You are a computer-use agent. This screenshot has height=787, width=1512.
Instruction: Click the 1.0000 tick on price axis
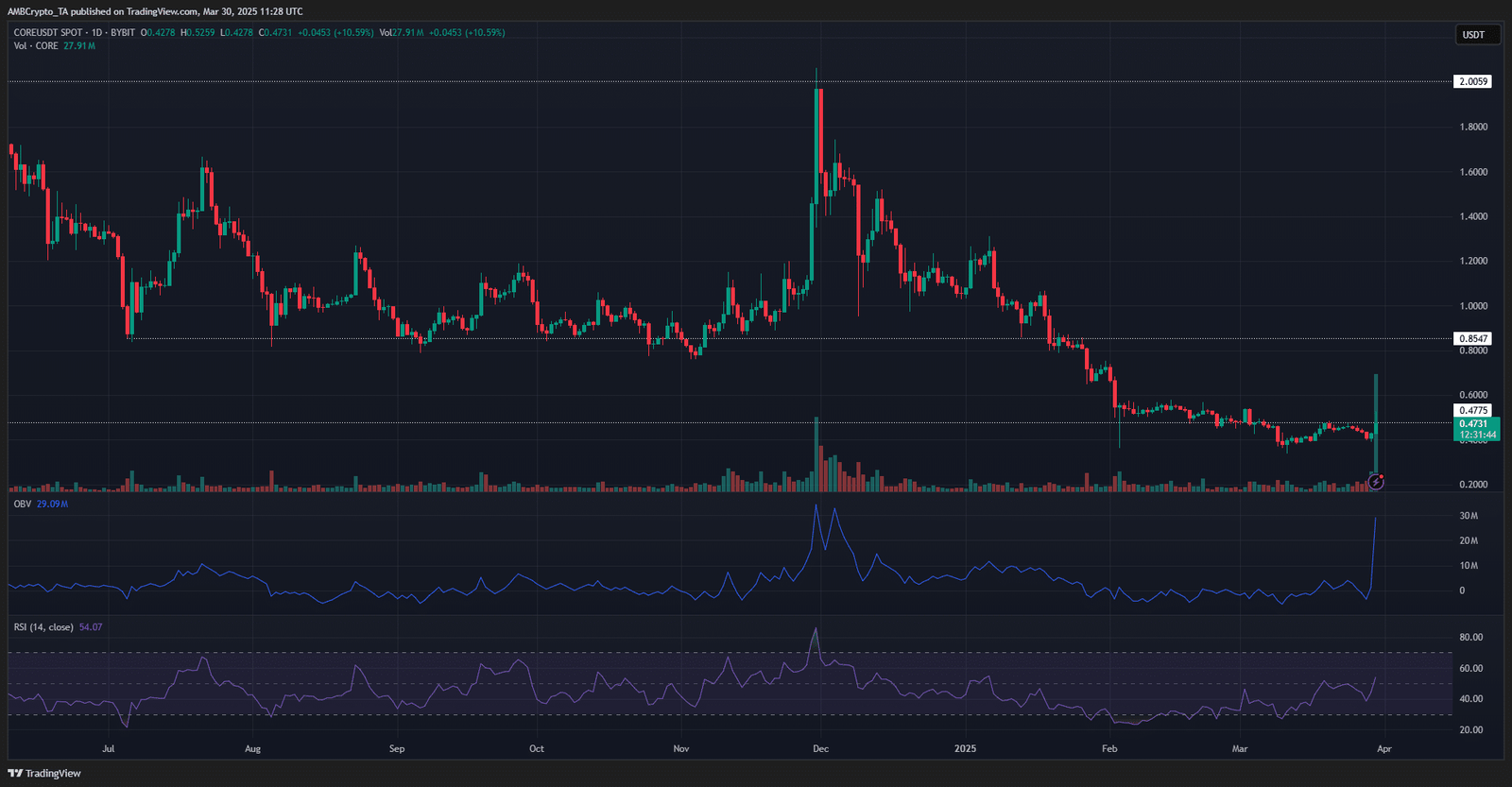point(1473,306)
